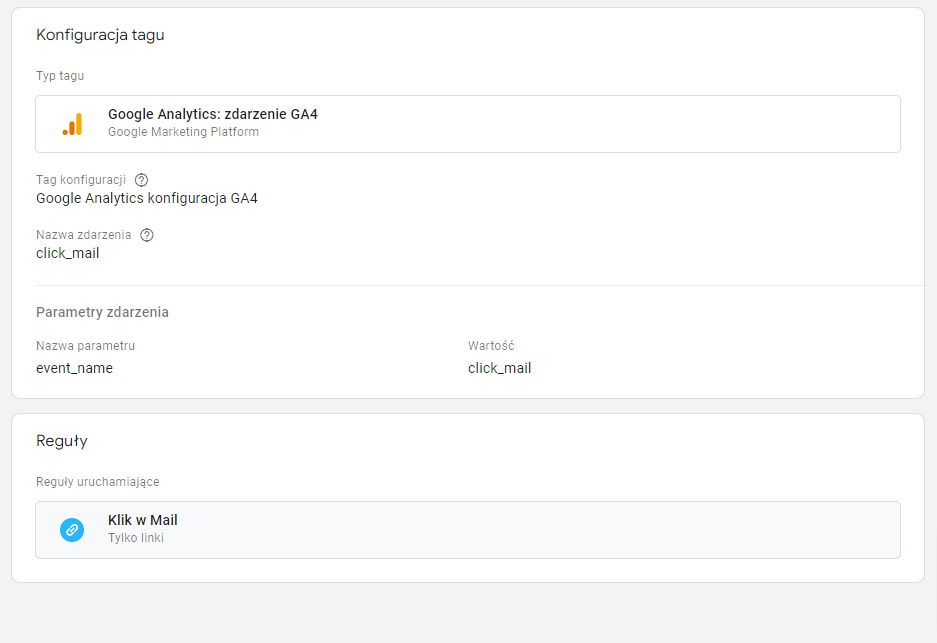Click the click_mail event name value
This screenshot has width=937, height=643.
[68, 253]
